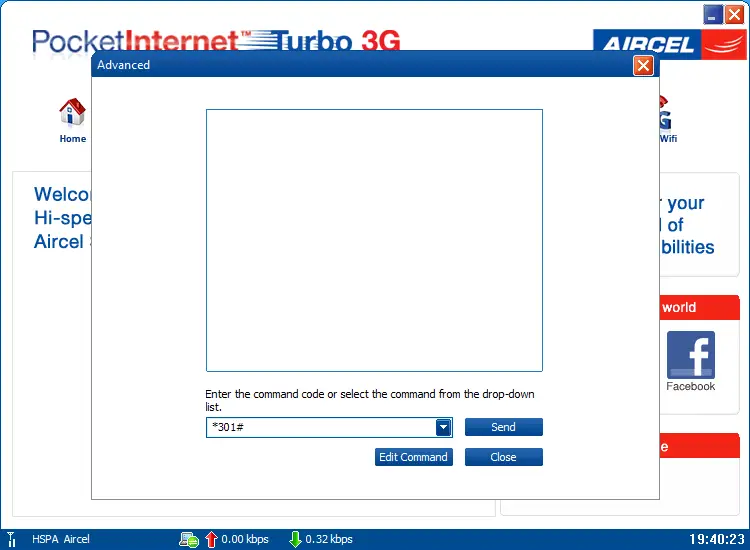Close the Advanced dialog with X

point(643,66)
